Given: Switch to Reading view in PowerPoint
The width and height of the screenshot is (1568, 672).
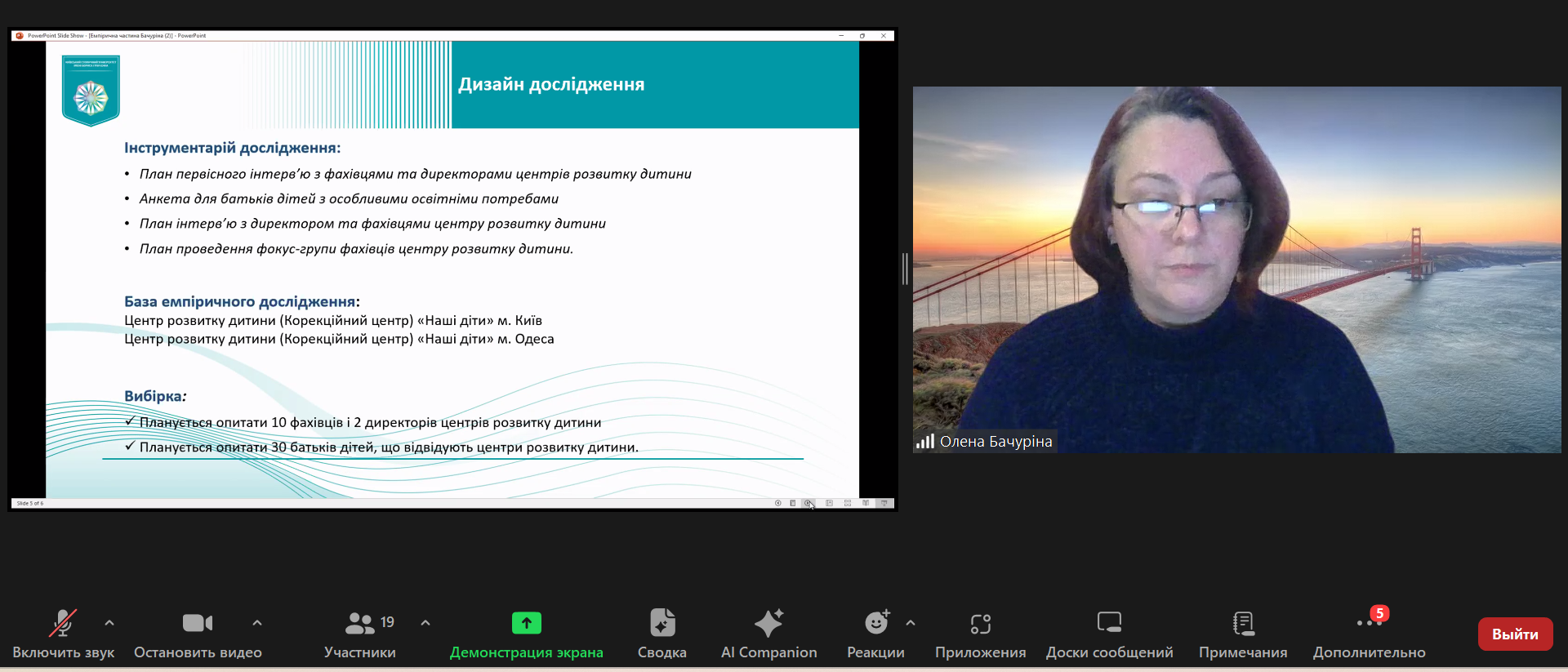Looking at the screenshot, I should pyautogui.click(x=866, y=503).
